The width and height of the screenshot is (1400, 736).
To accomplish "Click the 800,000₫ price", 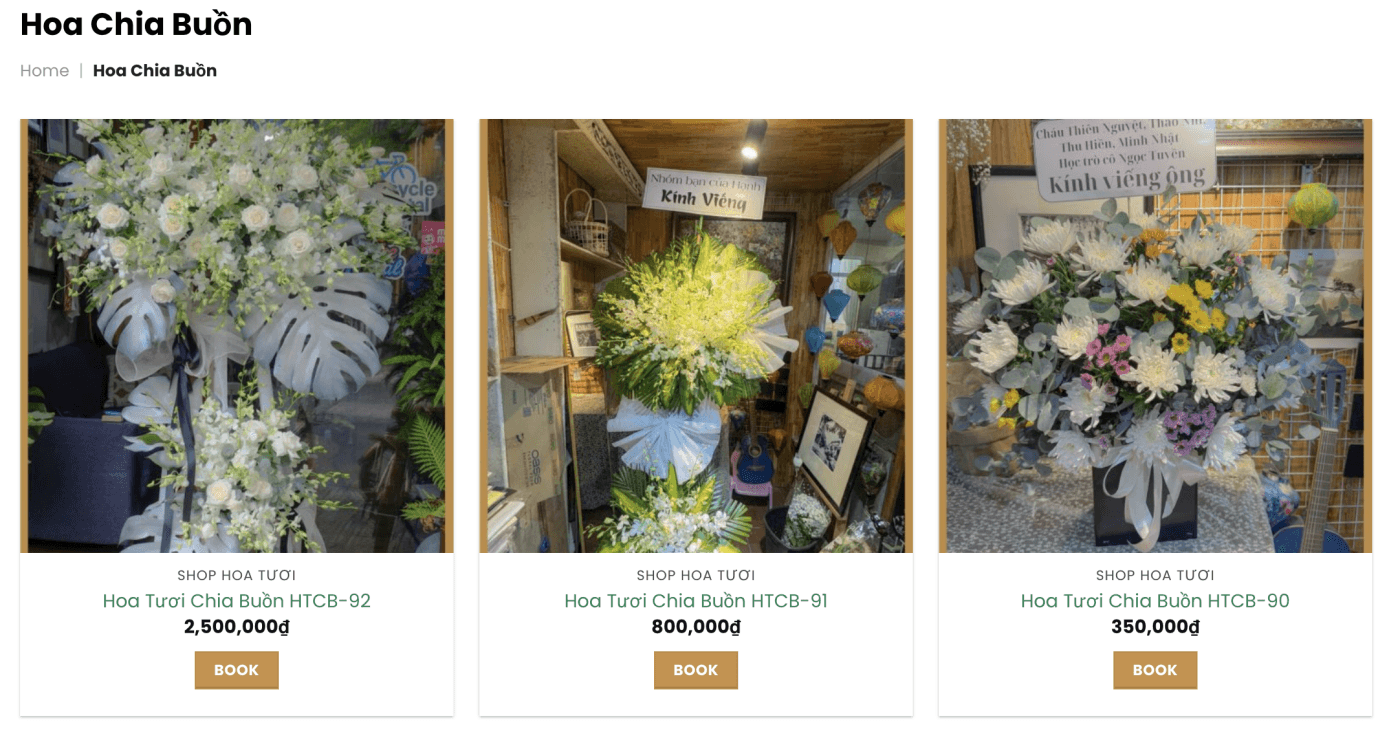I will tap(696, 627).
